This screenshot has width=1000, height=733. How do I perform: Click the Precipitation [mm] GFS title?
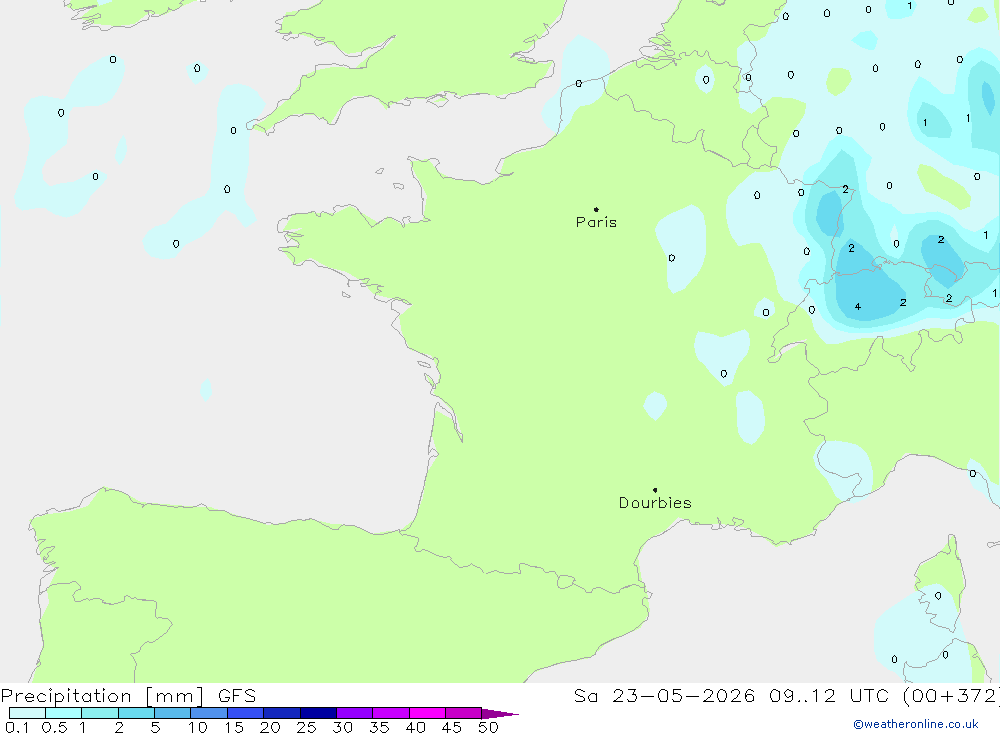[128, 696]
